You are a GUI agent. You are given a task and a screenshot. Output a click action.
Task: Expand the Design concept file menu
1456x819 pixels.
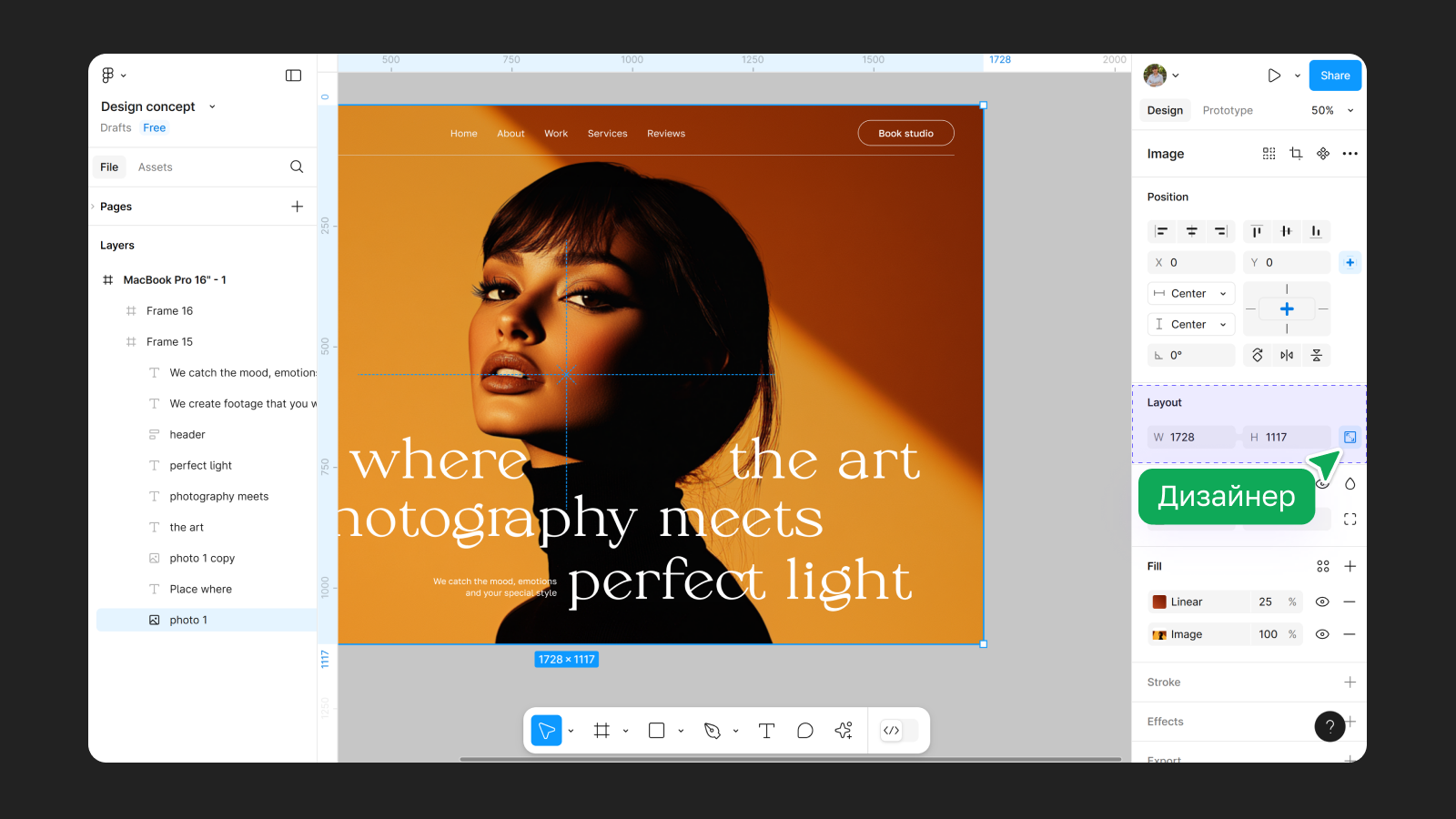(212, 106)
